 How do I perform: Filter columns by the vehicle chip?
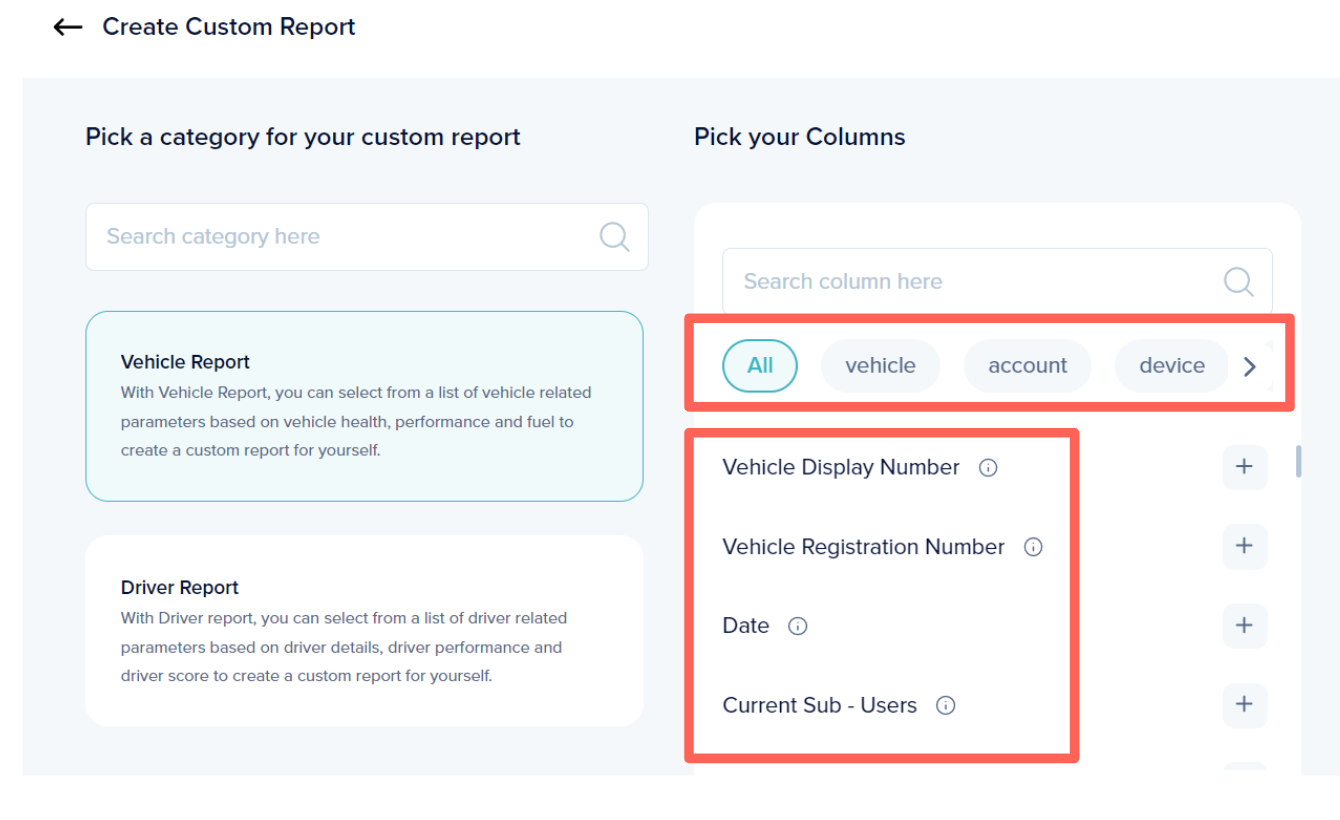point(880,366)
